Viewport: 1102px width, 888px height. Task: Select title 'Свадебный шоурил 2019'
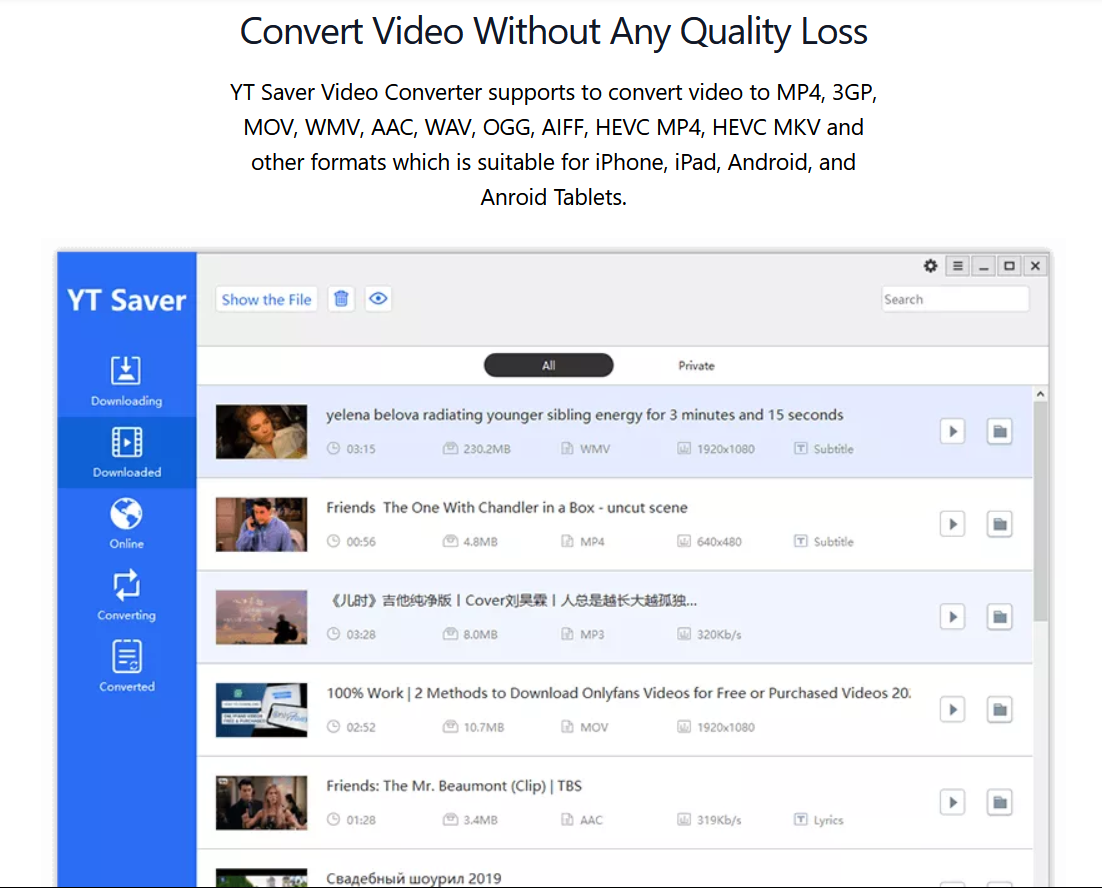click(414, 878)
